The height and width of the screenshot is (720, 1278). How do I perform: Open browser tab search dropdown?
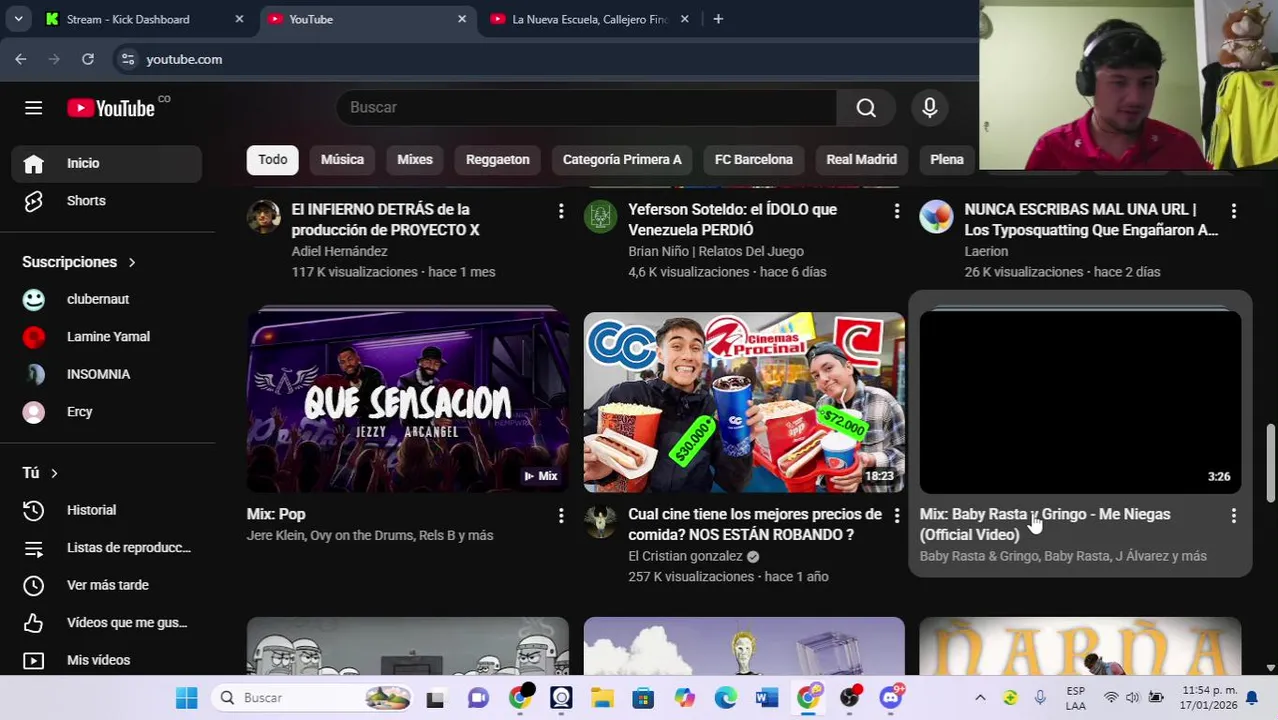18,19
